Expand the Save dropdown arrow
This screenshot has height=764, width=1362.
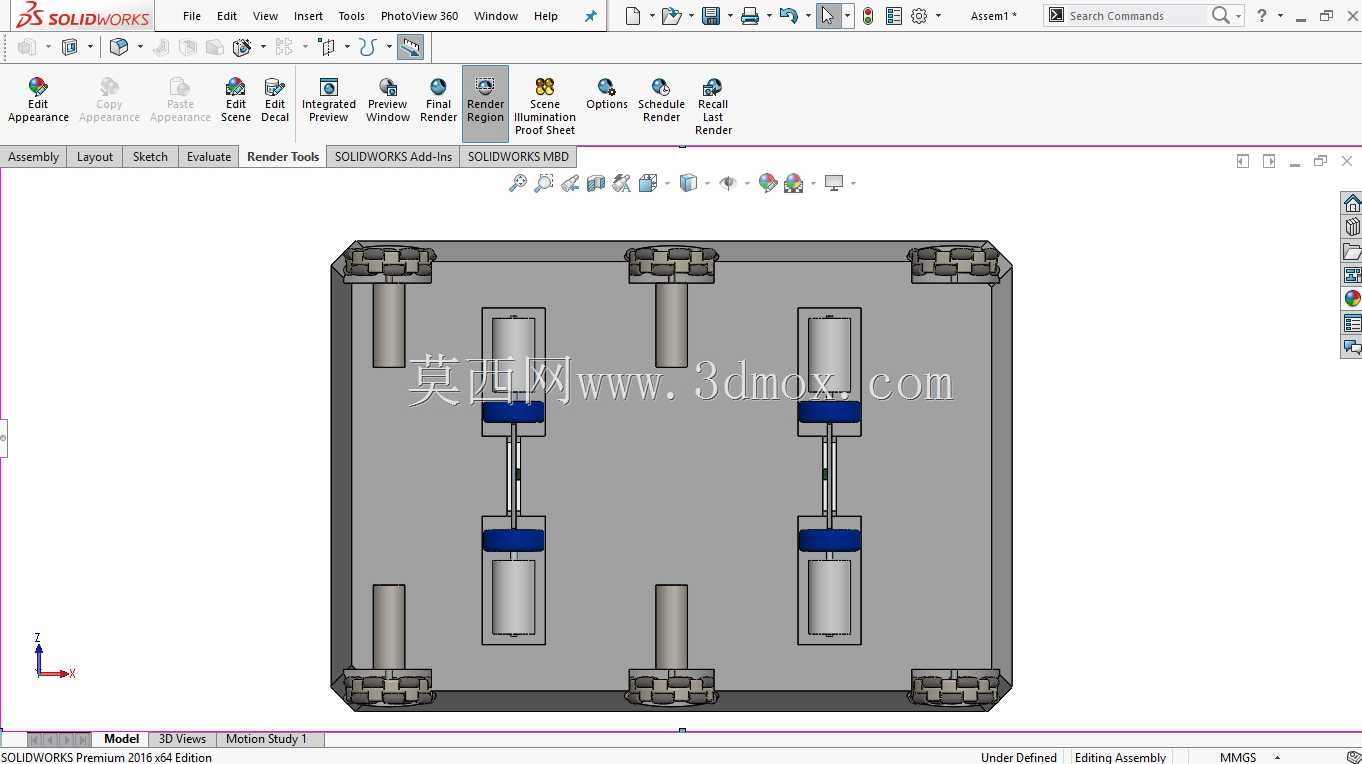pyautogui.click(x=730, y=16)
